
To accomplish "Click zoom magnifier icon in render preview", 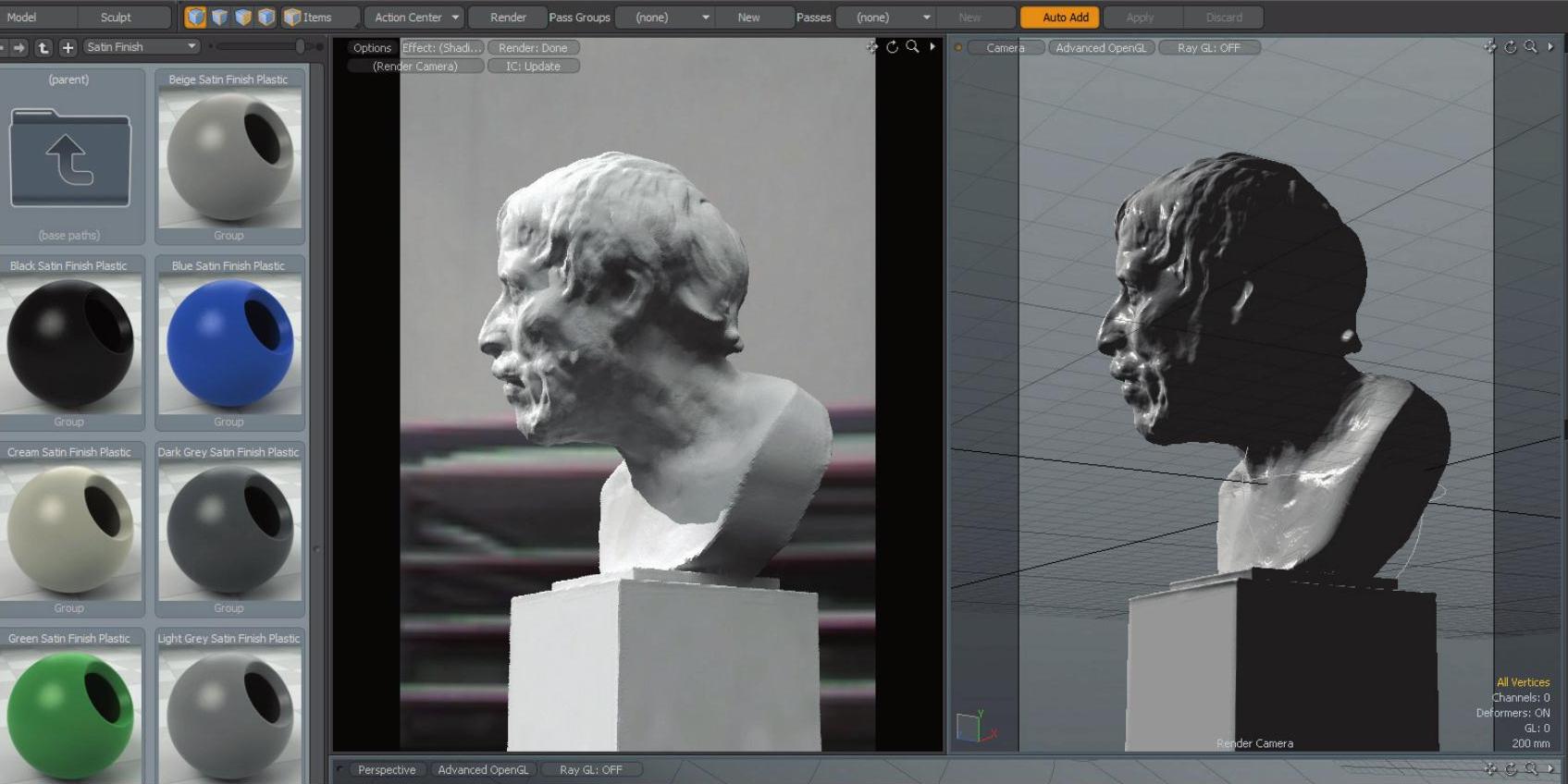I will pyautogui.click(x=912, y=47).
